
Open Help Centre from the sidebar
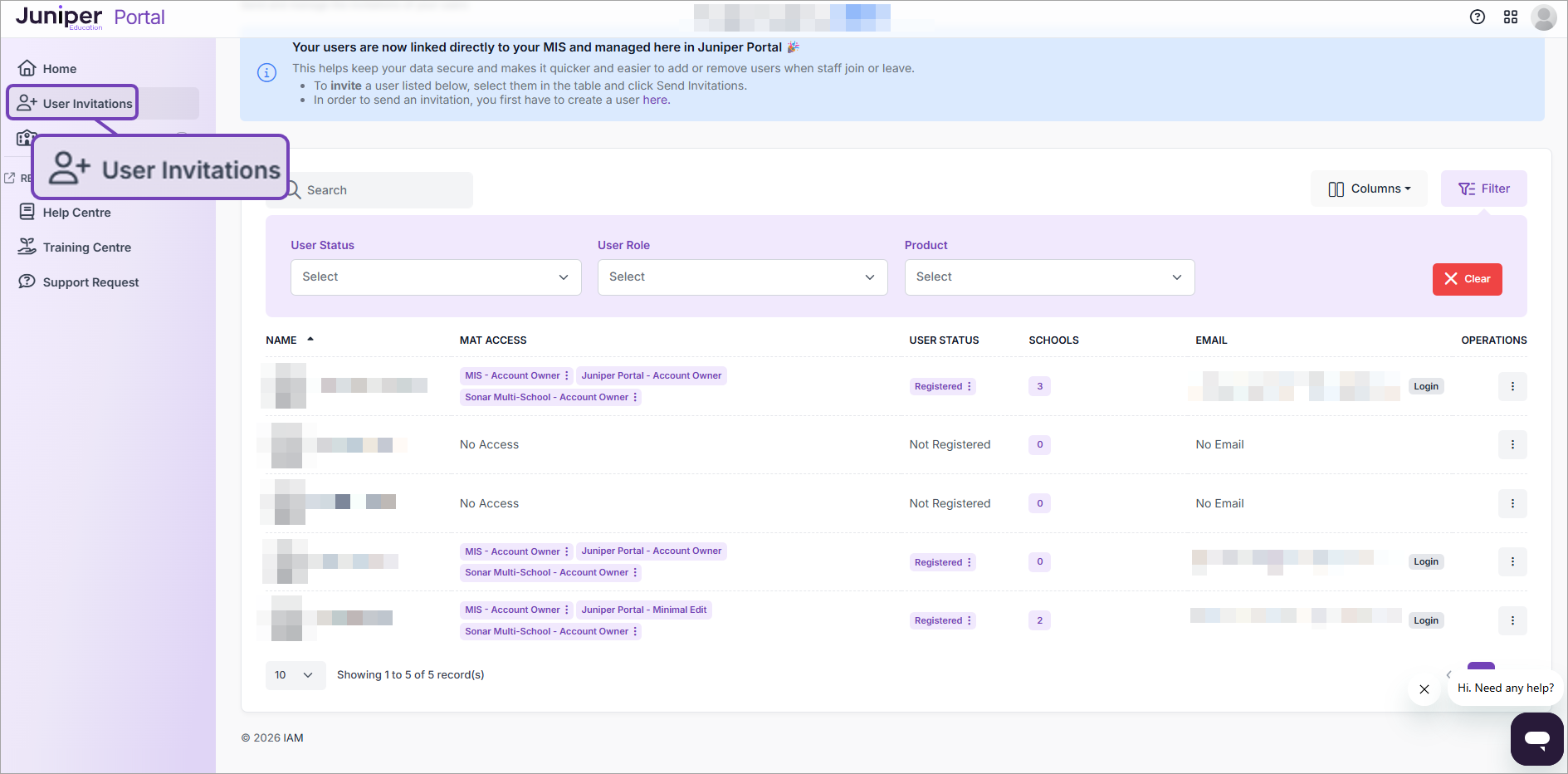tap(65, 213)
